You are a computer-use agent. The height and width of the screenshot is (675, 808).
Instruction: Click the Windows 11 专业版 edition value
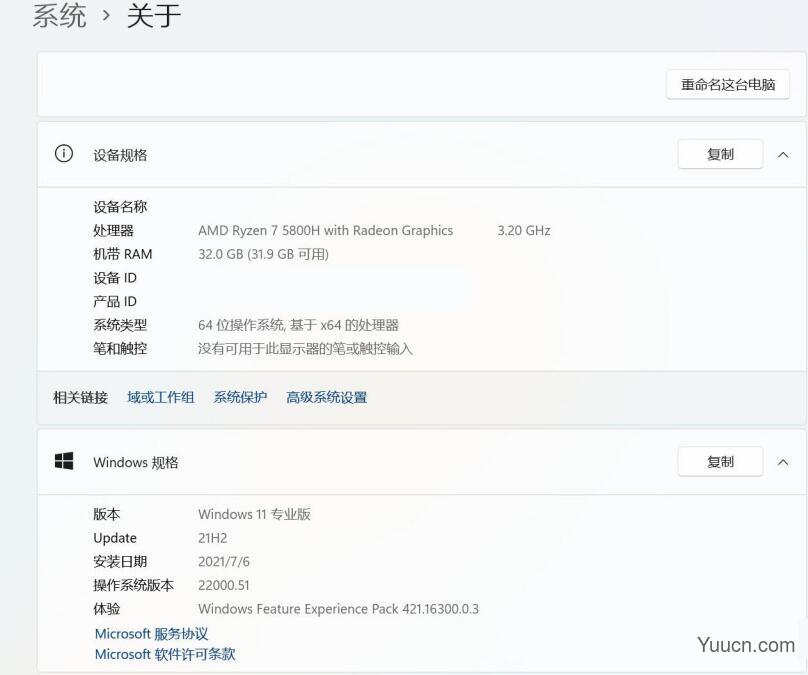(x=255, y=514)
